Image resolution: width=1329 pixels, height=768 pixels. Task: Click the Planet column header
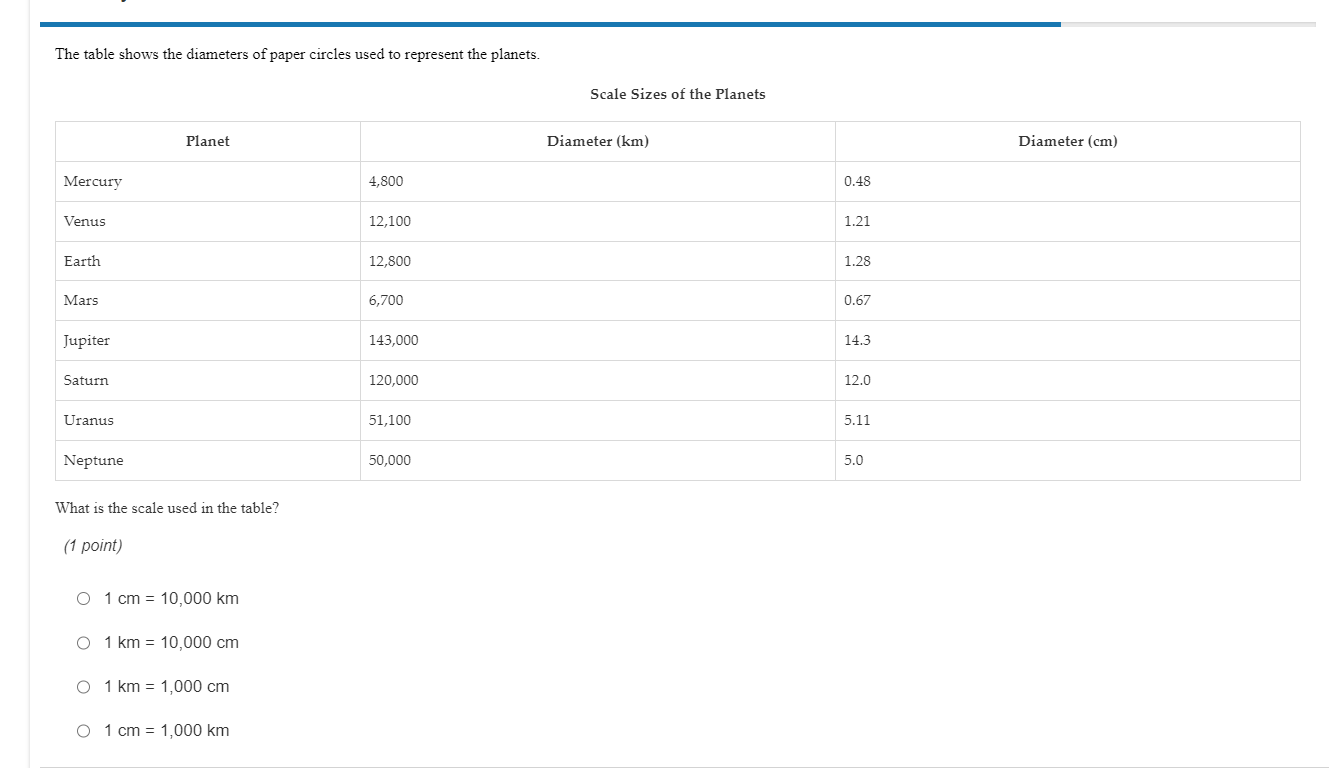[208, 141]
